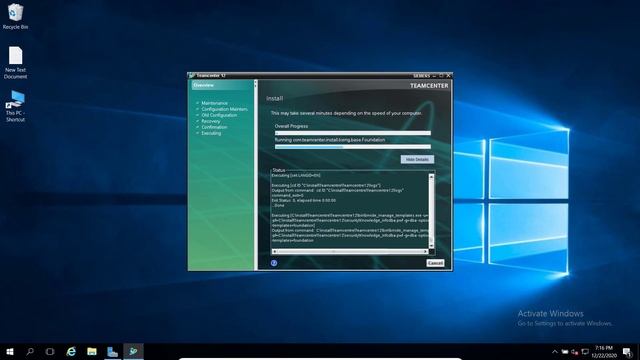Click the Status log right scroll arrow

pyautogui.click(x=426, y=251)
